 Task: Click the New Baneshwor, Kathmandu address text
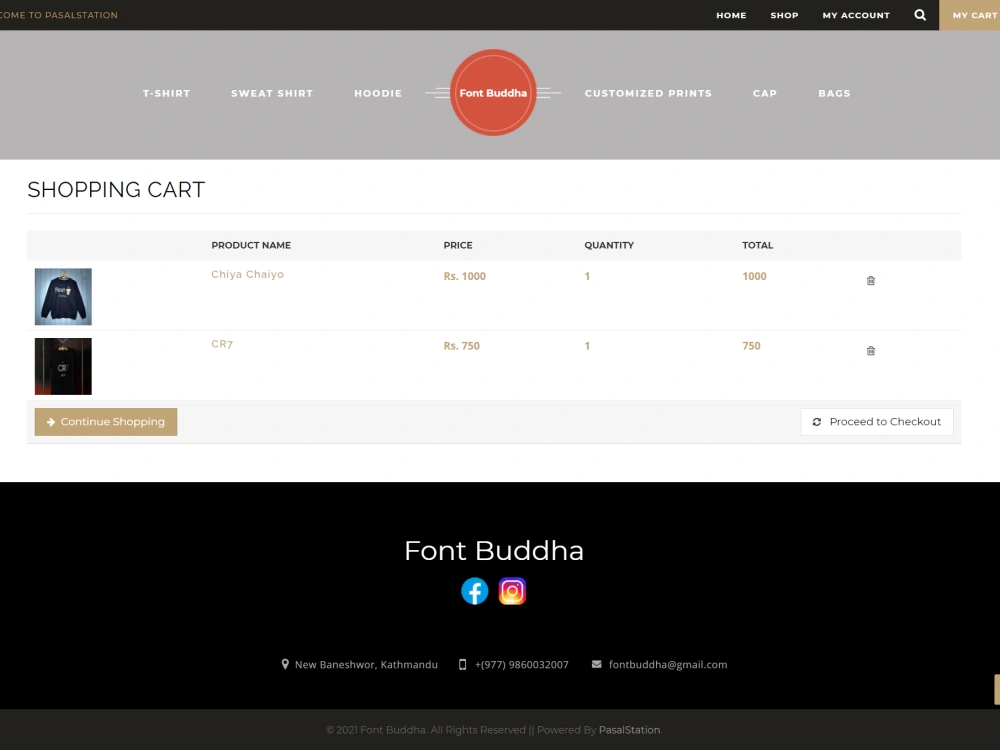tap(366, 665)
